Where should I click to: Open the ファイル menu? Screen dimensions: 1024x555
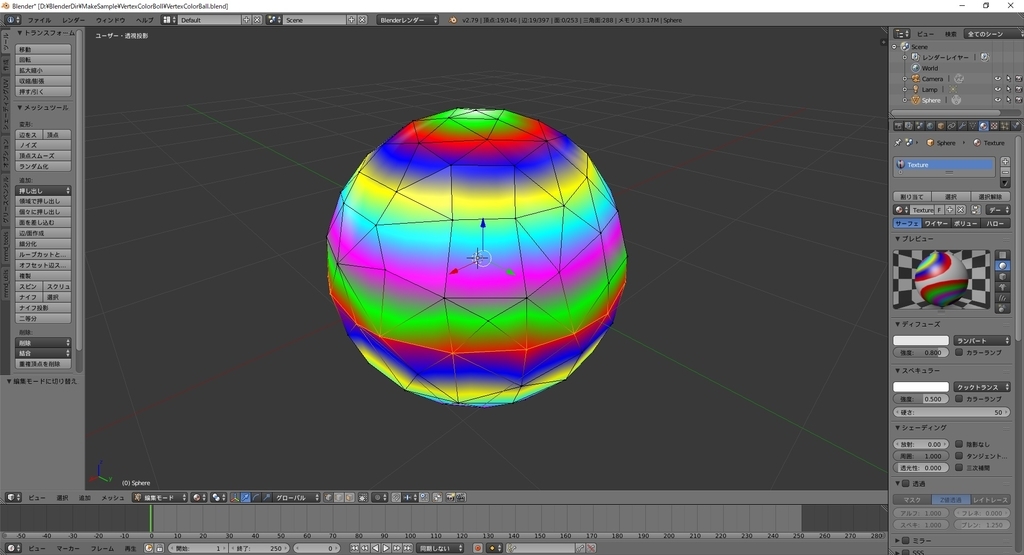(39, 20)
